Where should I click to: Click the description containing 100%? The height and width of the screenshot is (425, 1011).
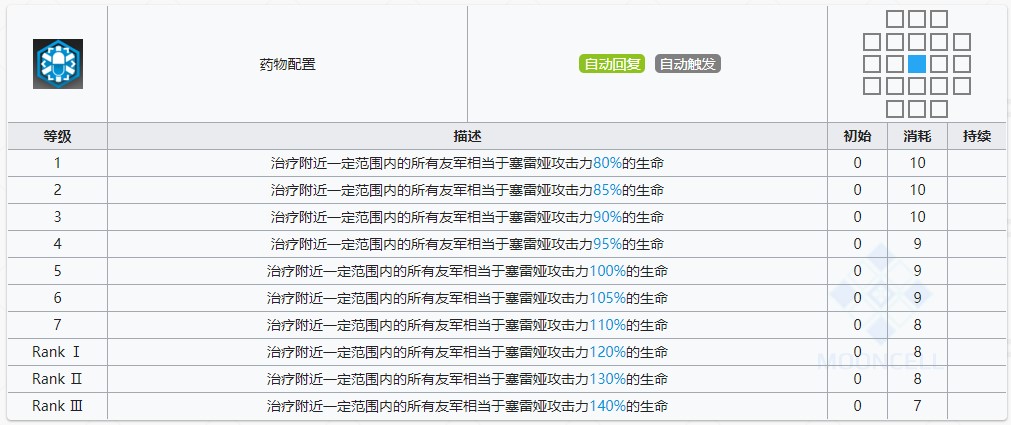467,272
